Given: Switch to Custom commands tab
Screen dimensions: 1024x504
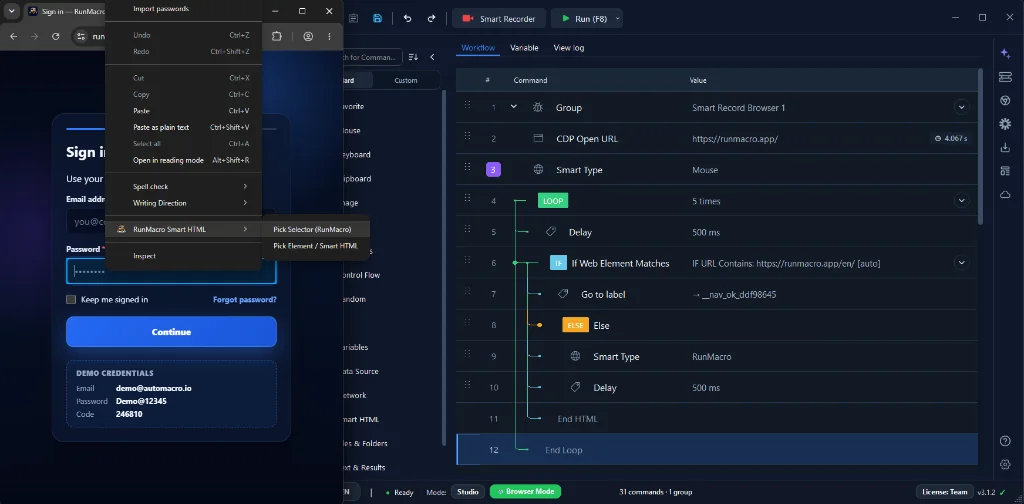Looking at the screenshot, I should tap(406, 80).
